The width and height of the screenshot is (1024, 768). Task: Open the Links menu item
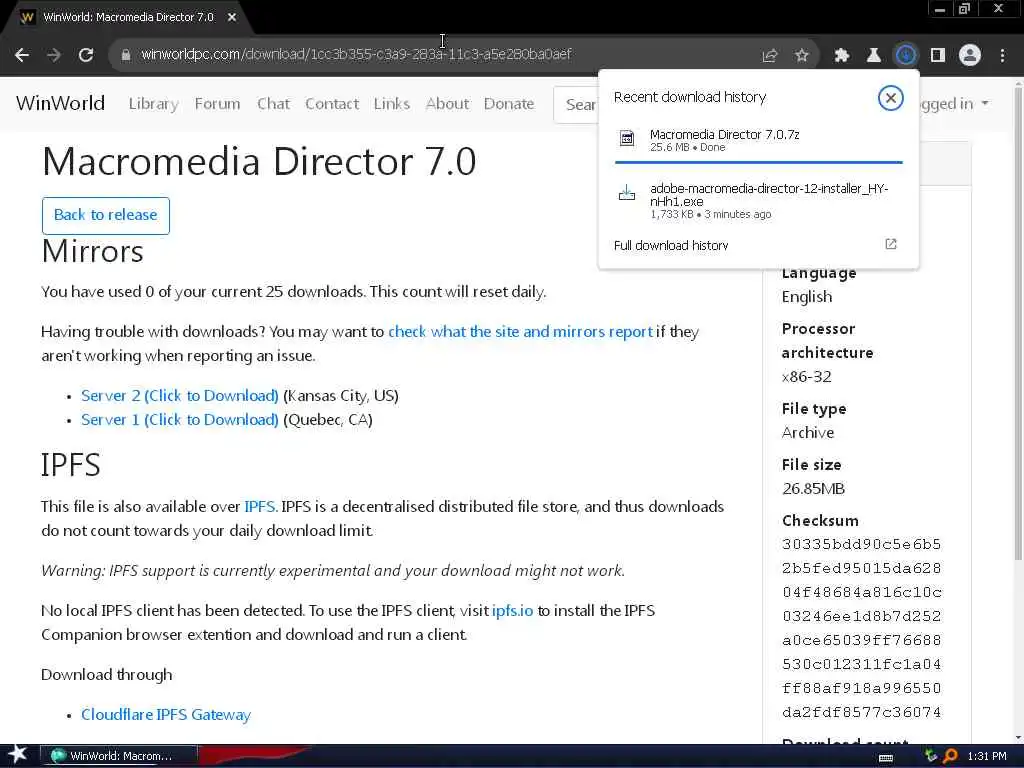point(392,104)
